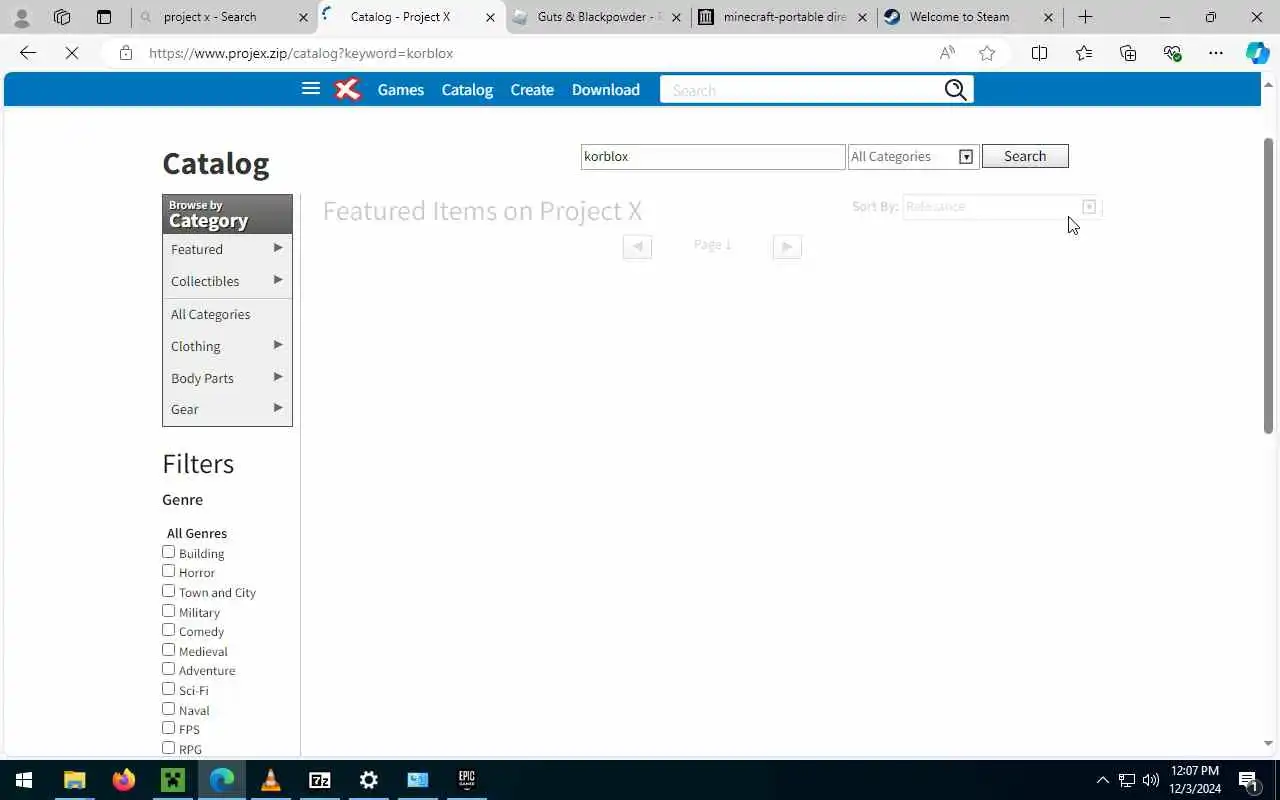Open Favorites list icon
Viewport: 1280px width, 800px height.
(1084, 53)
